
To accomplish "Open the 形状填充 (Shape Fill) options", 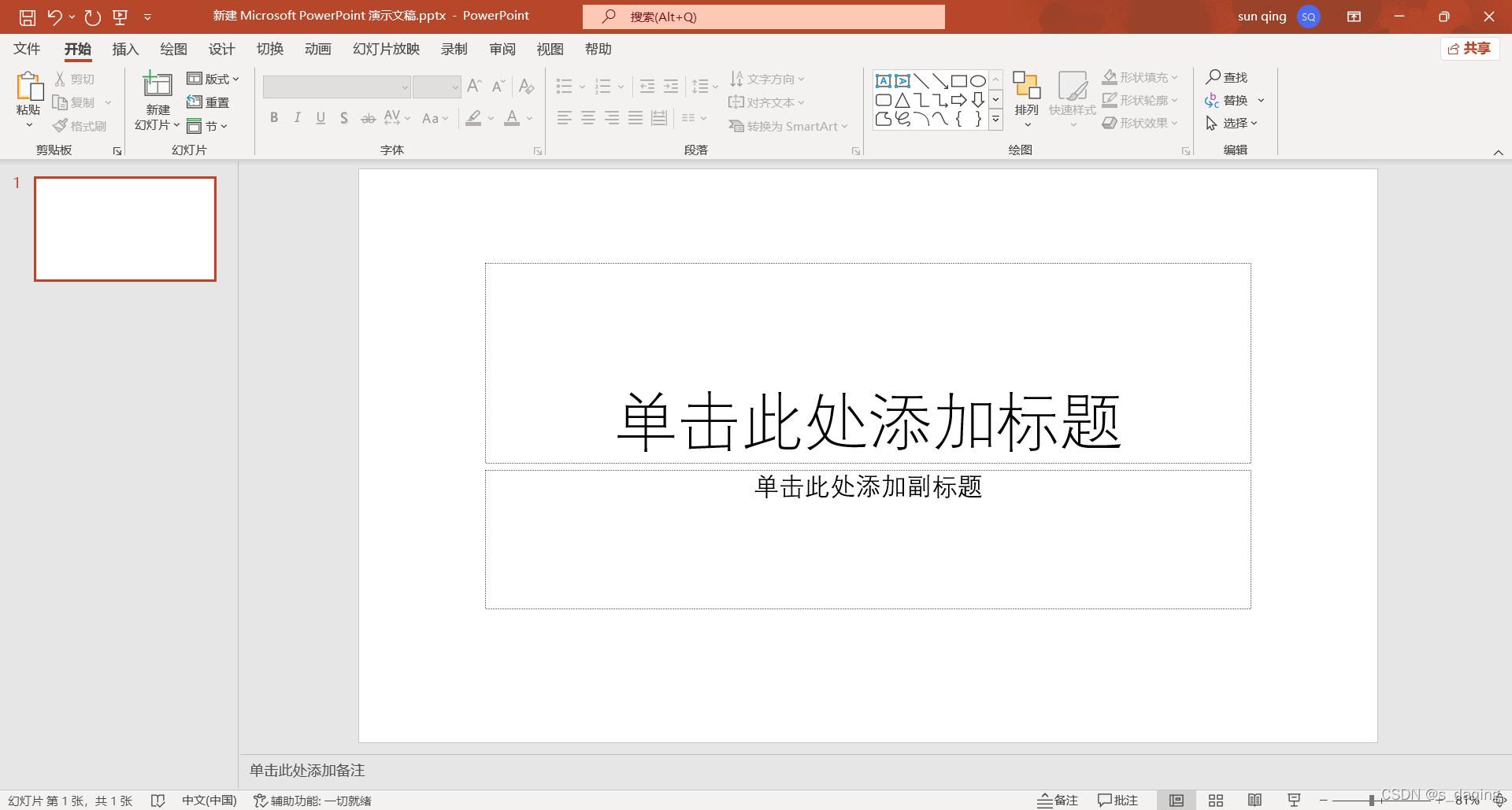I will (x=1140, y=77).
